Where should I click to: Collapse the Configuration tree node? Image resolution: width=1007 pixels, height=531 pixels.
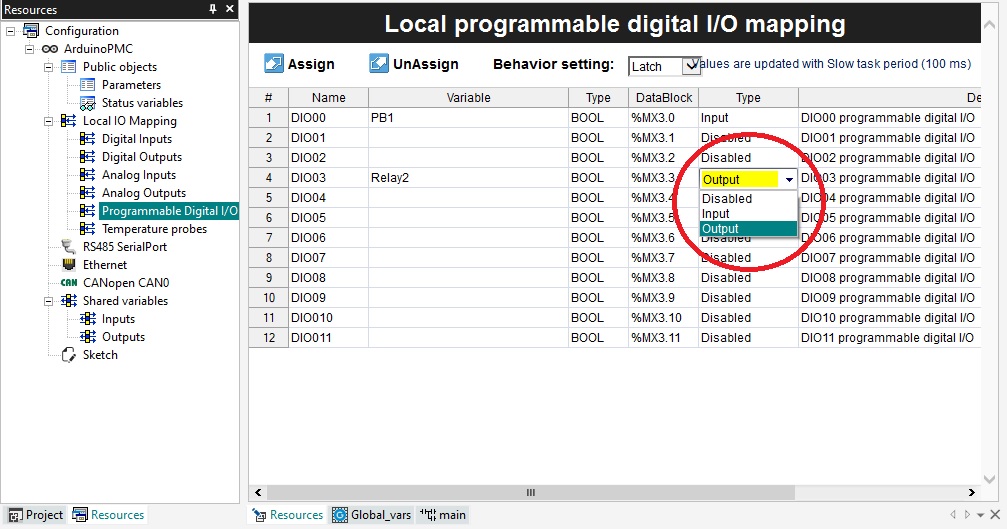pyautogui.click(x=10, y=31)
